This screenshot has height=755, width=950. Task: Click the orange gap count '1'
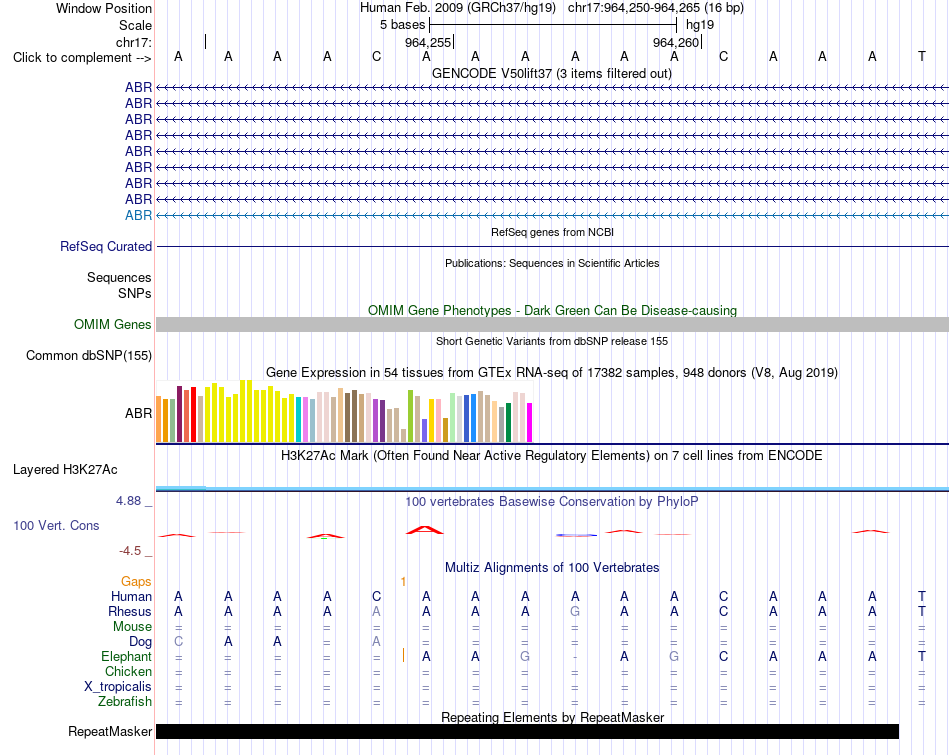(404, 582)
